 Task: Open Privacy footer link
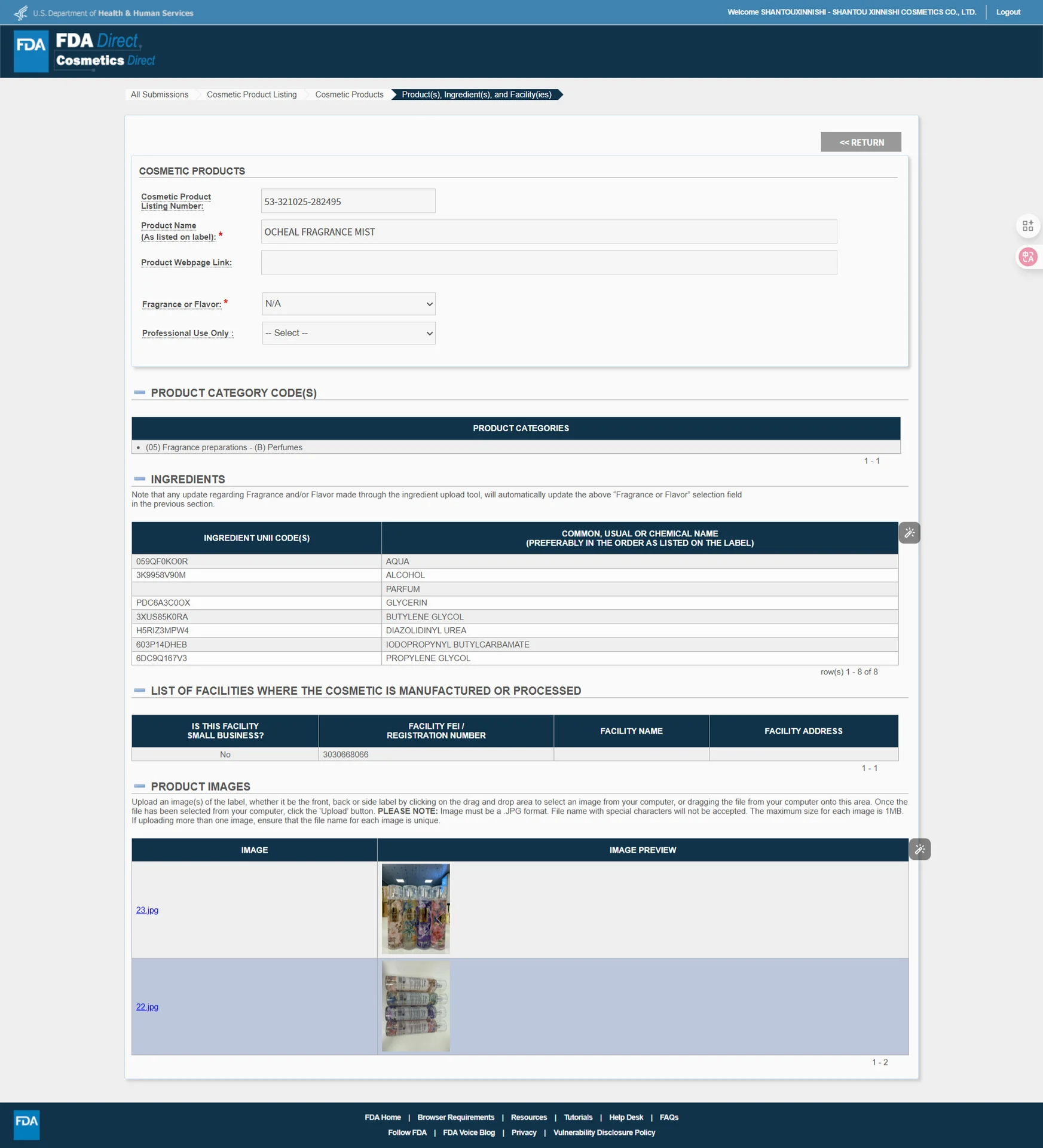[x=524, y=1132]
